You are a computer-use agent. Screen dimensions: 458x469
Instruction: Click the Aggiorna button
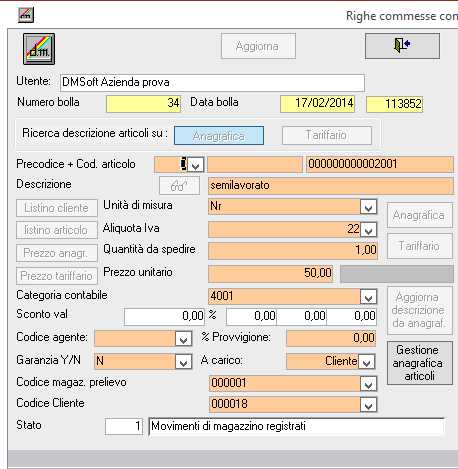tap(258, 46)
